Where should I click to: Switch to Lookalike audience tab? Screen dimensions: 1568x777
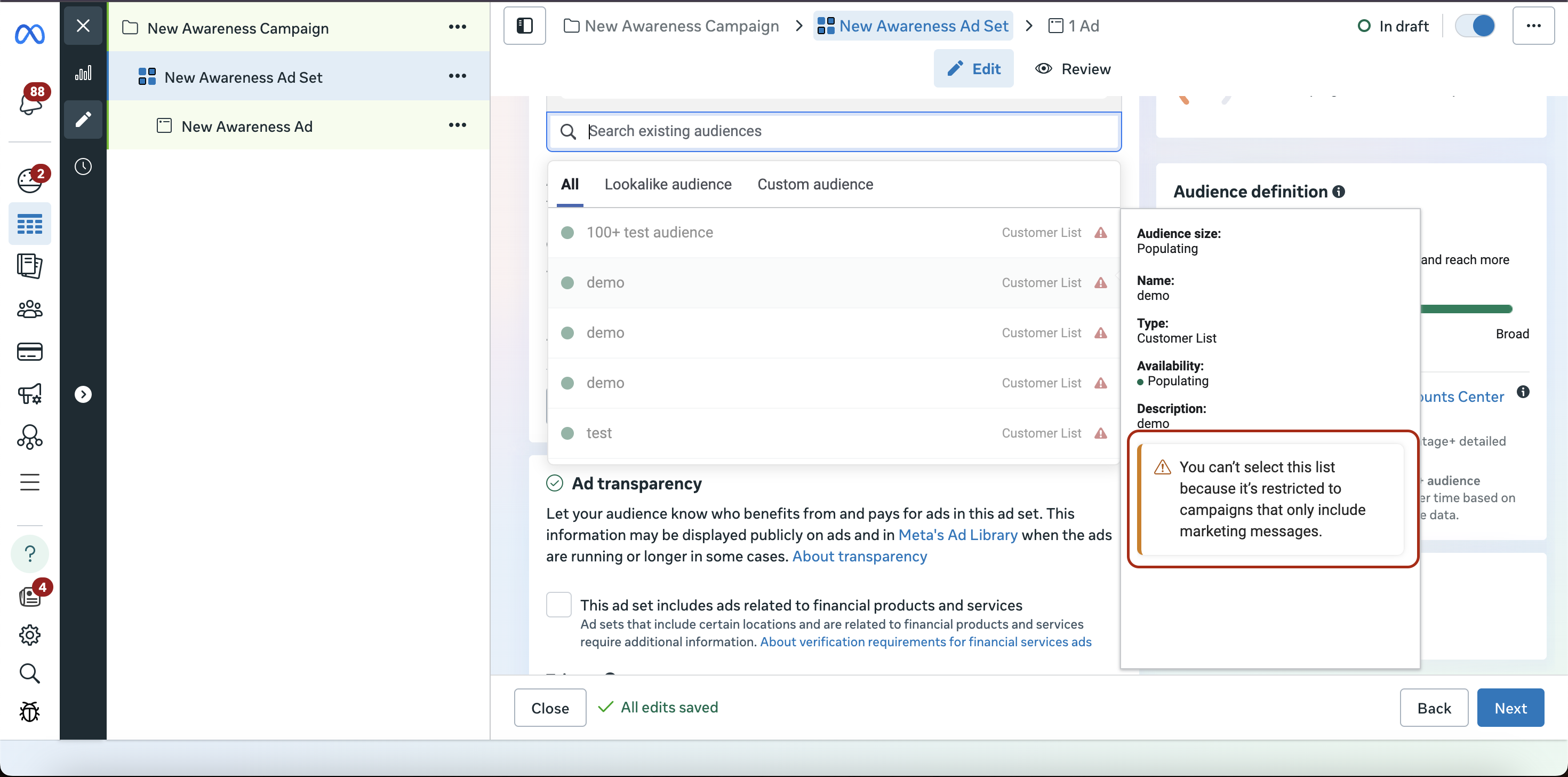668,185
